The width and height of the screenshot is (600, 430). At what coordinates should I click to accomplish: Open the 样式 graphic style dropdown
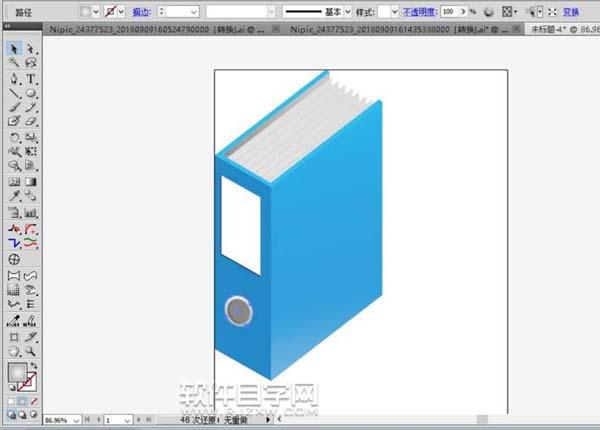click(395, 12)
